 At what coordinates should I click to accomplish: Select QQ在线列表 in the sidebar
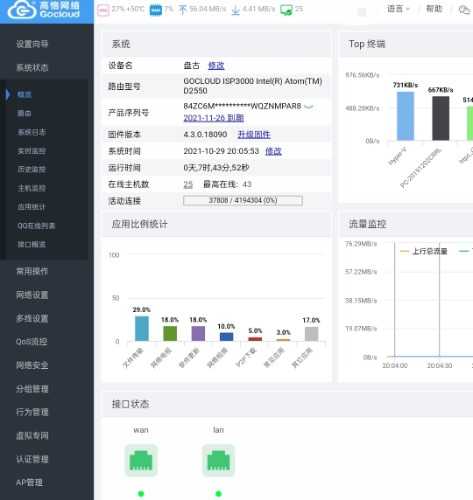[x=36, y=226]
